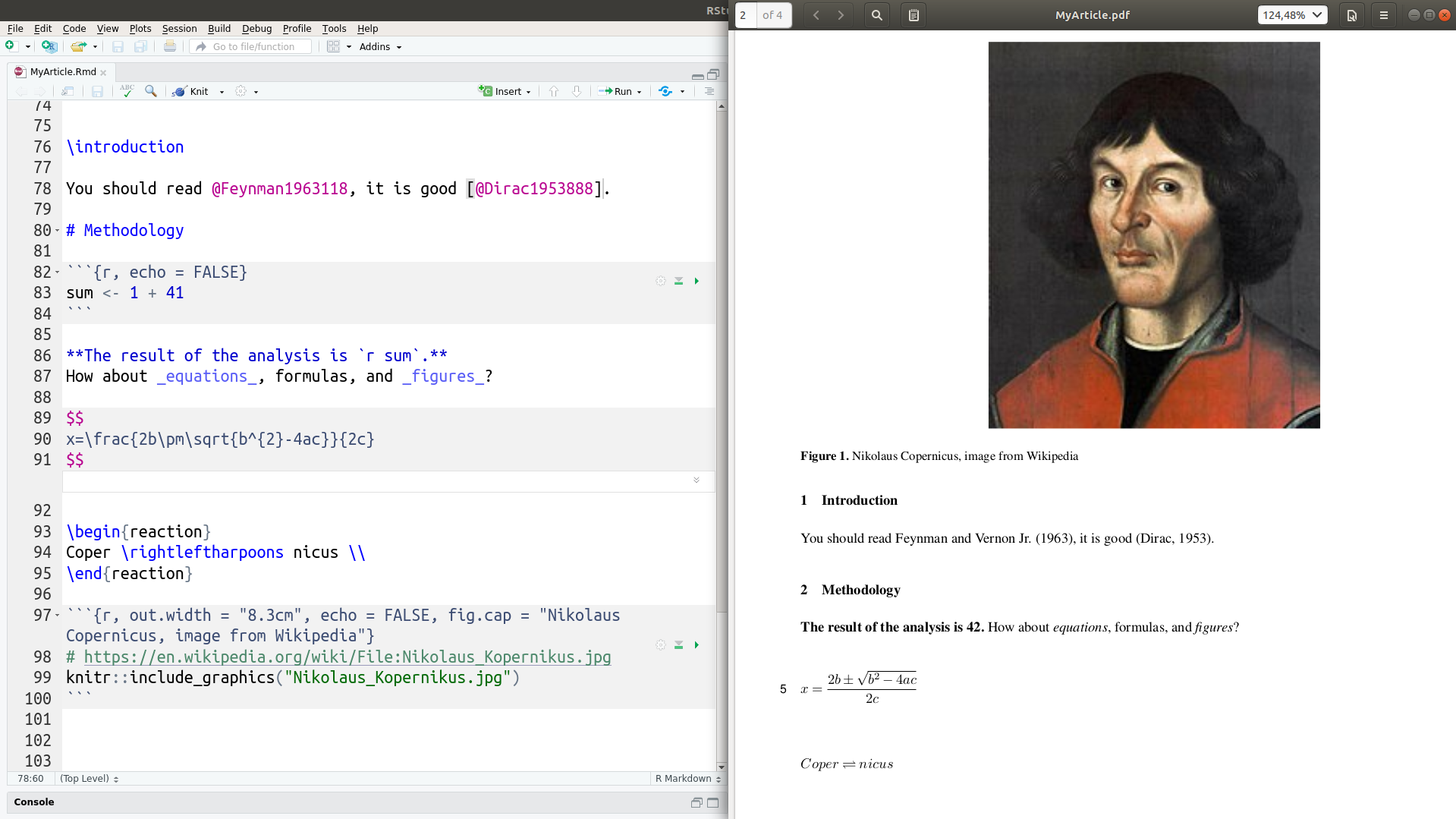This screenshot has height=819, width=1456.
Task: Select the MyArticle.Rmd tab
Action: pyautogui.click(x=62, y=72)
